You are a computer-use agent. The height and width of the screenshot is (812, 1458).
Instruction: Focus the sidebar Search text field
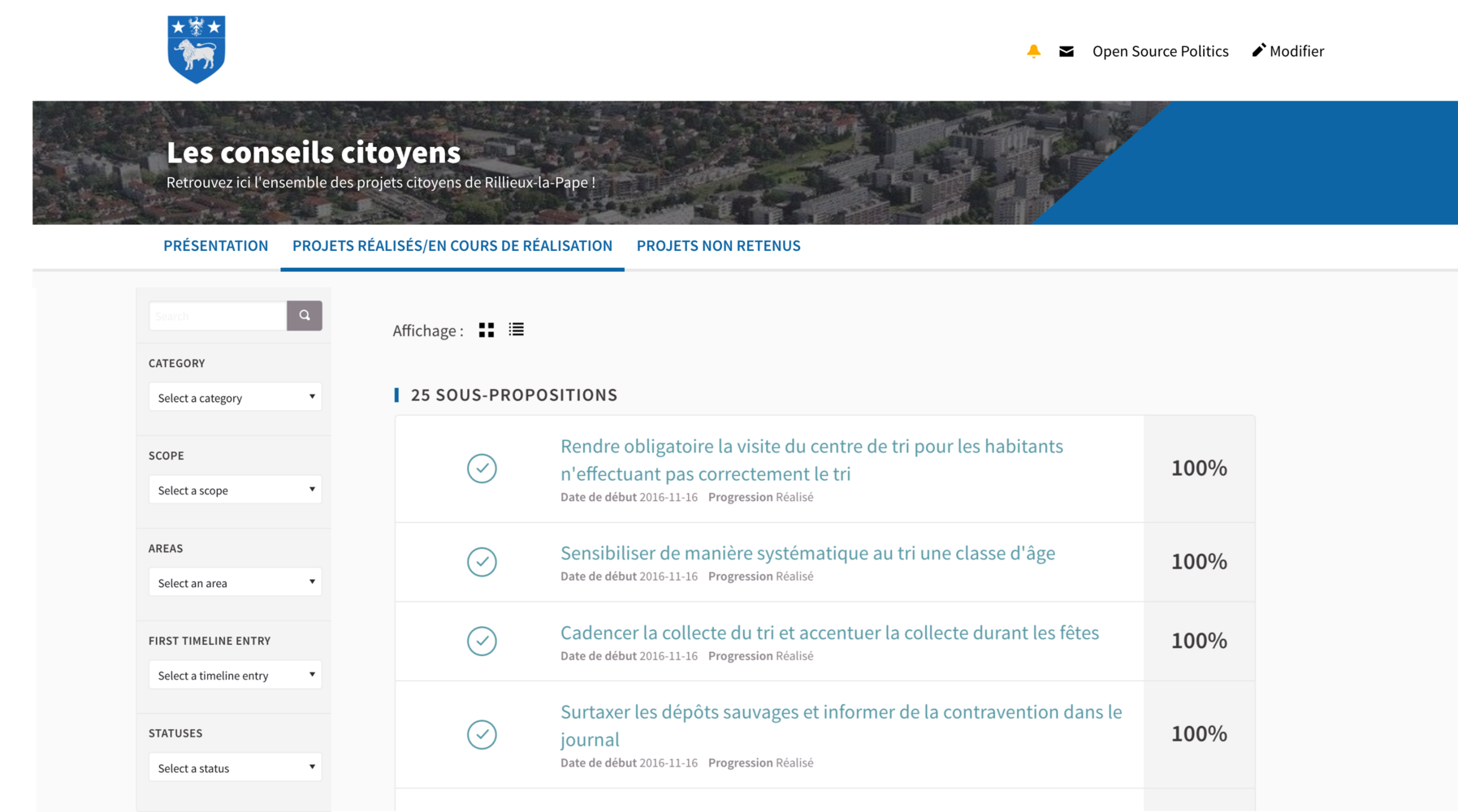[218, 316]
